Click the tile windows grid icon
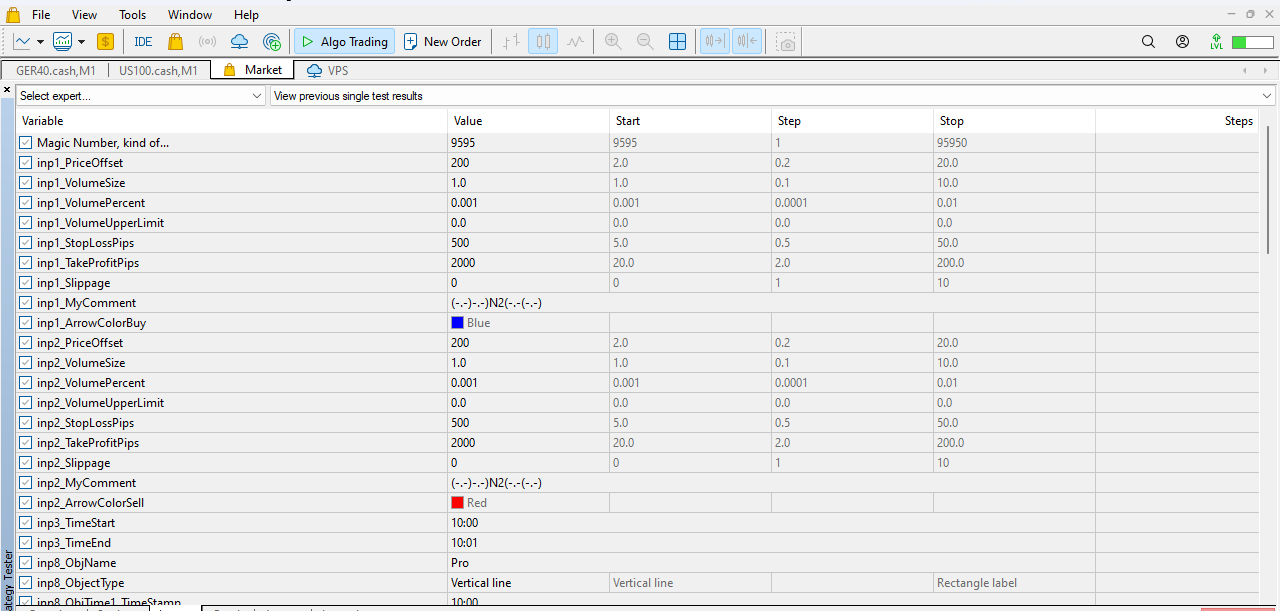Screen dimensions: 1280x611 [678, 41]
